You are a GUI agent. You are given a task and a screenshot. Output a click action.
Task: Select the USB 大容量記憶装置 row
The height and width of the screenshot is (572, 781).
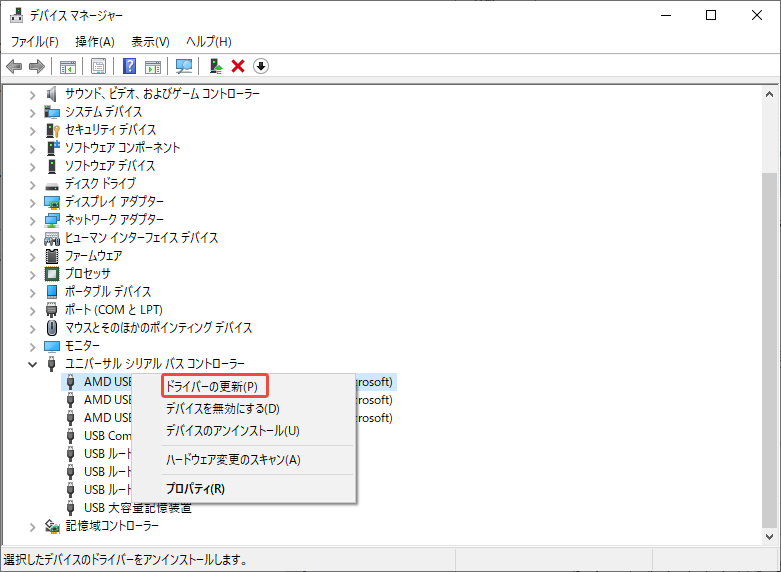click(x=137, y=508)
